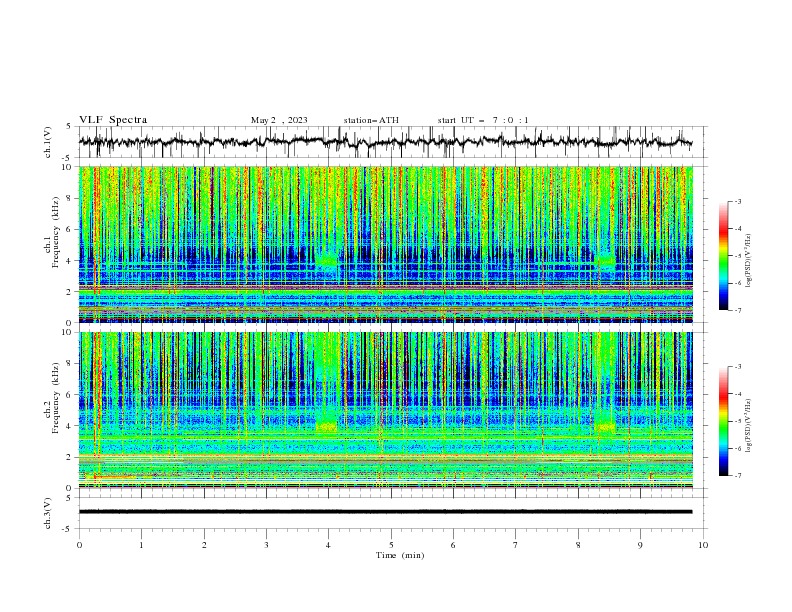Click the ch.1 spectrogram colorbar
The width and height of the screenshot is (792, 612).
click(x=724, y=256)
